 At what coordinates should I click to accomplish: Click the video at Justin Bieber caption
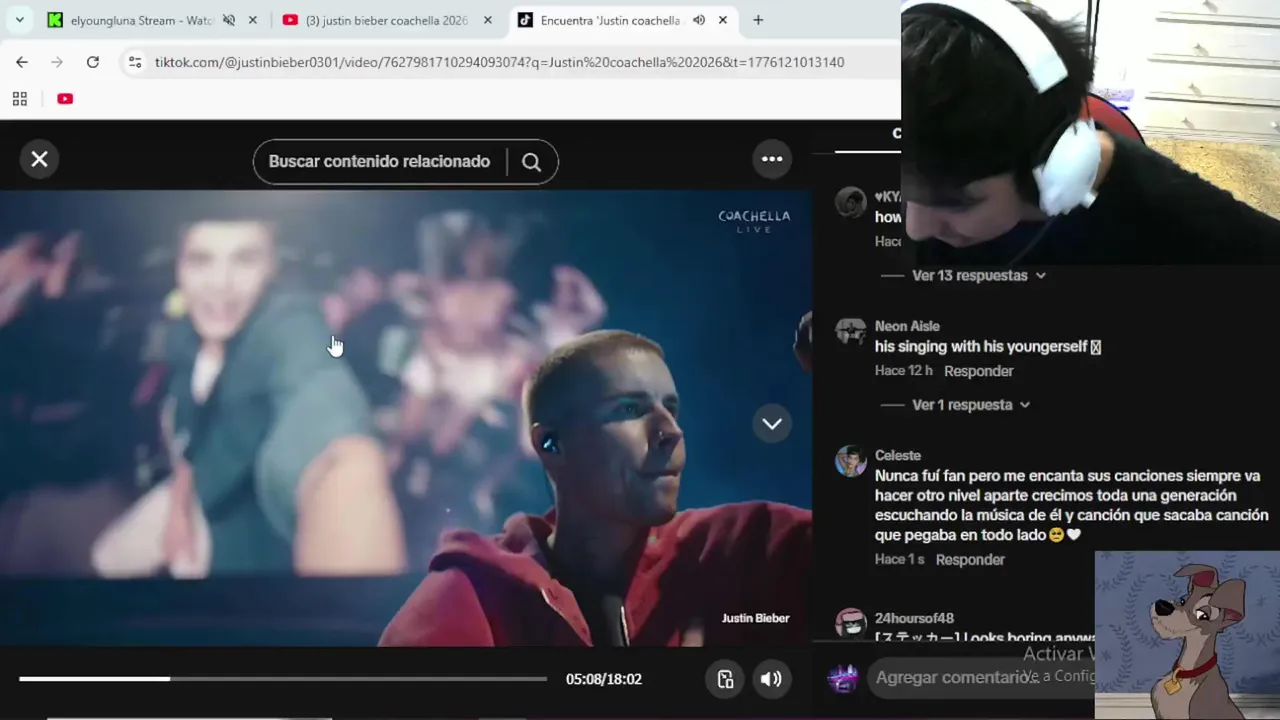click(755, 618)
